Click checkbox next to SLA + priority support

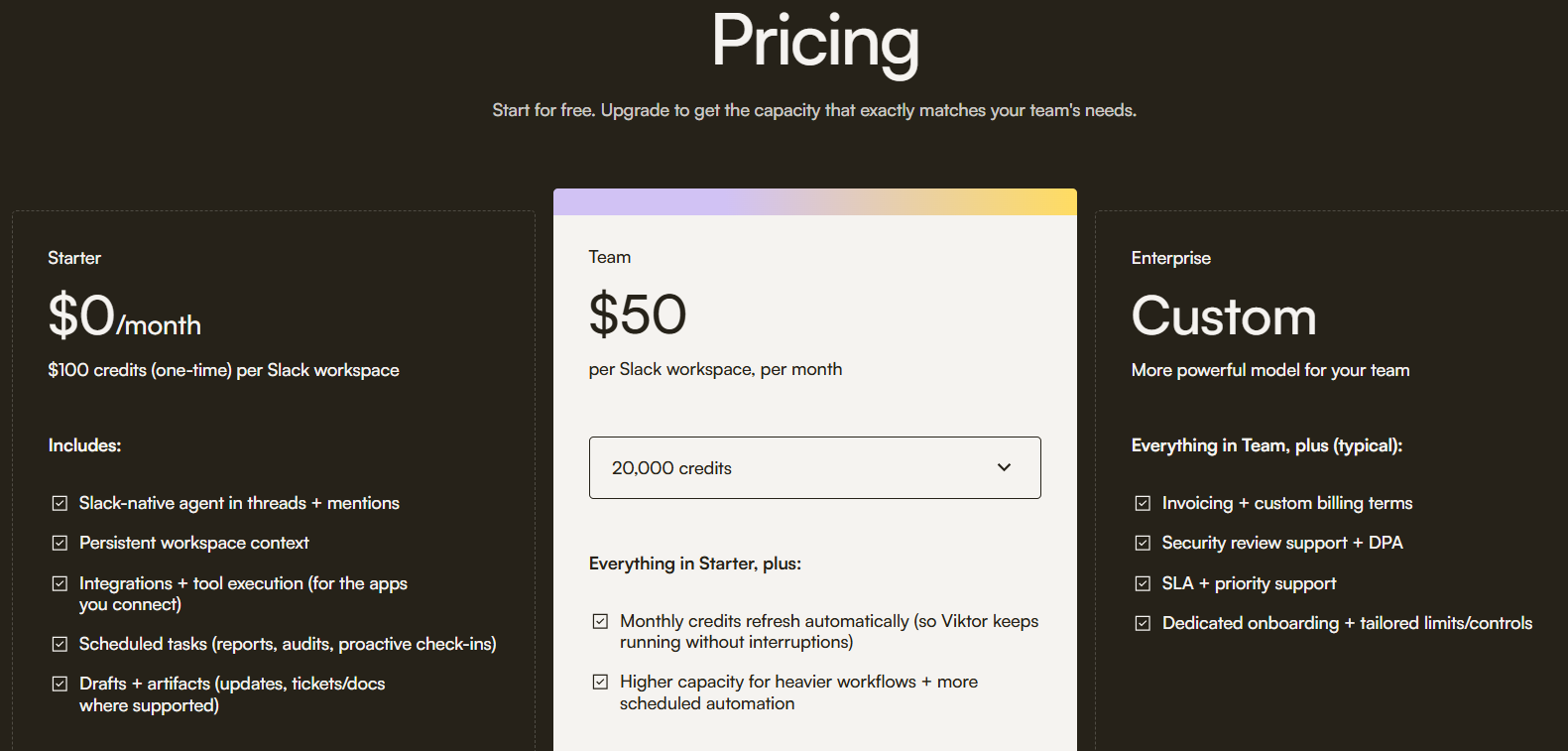click(x=1143, y=583)
